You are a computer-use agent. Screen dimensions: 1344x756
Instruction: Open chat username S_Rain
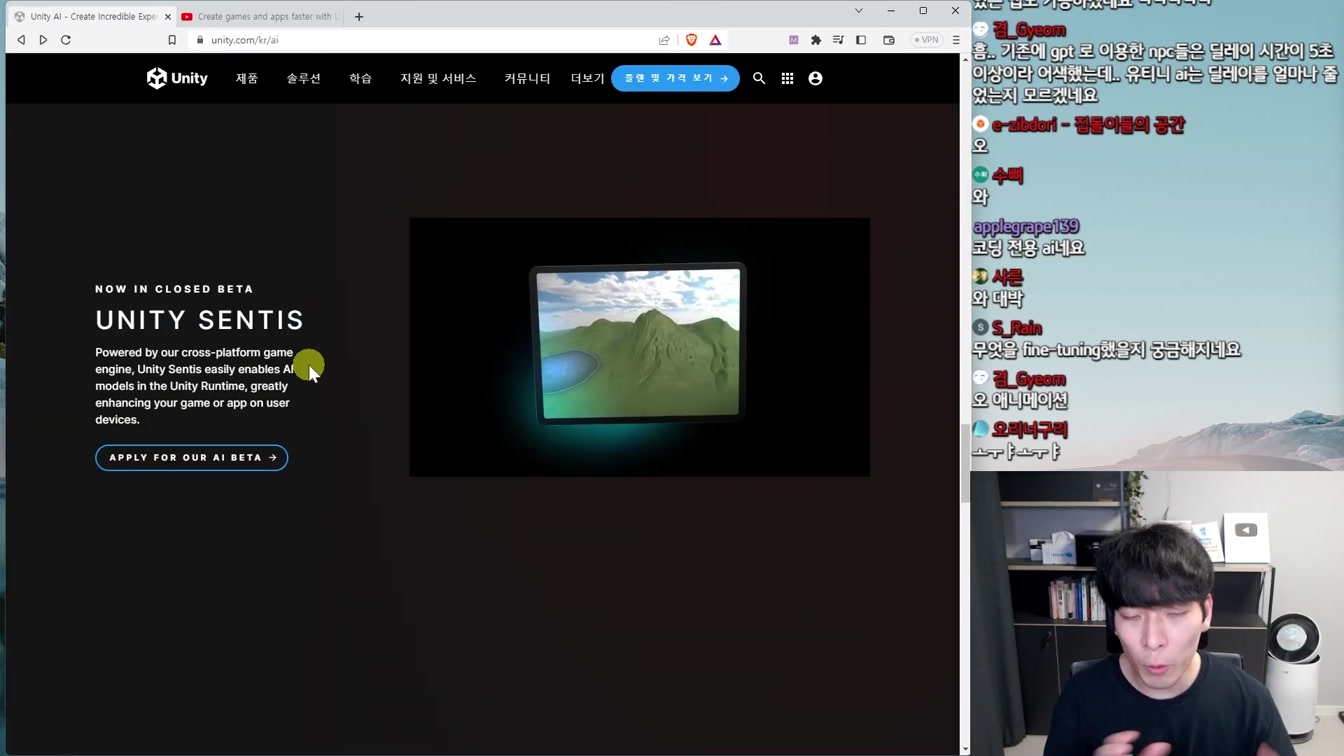(x=1017, y=328)
